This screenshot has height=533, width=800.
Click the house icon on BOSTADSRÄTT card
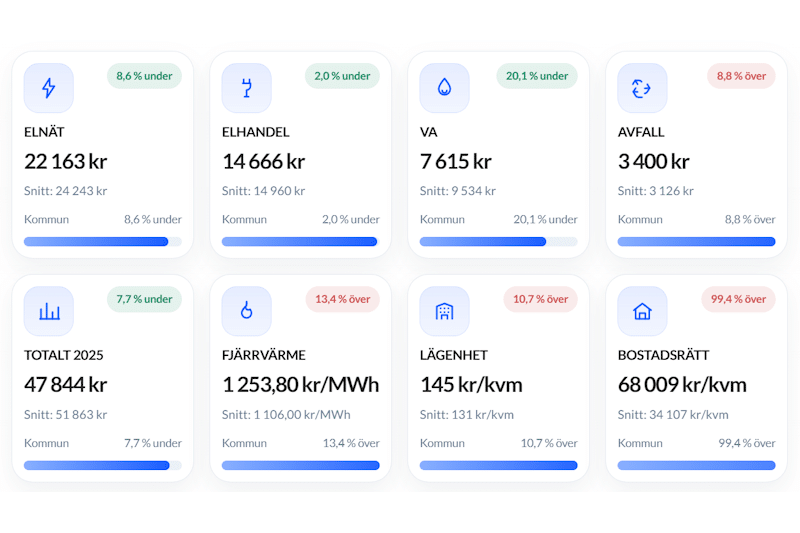(642, 311)
